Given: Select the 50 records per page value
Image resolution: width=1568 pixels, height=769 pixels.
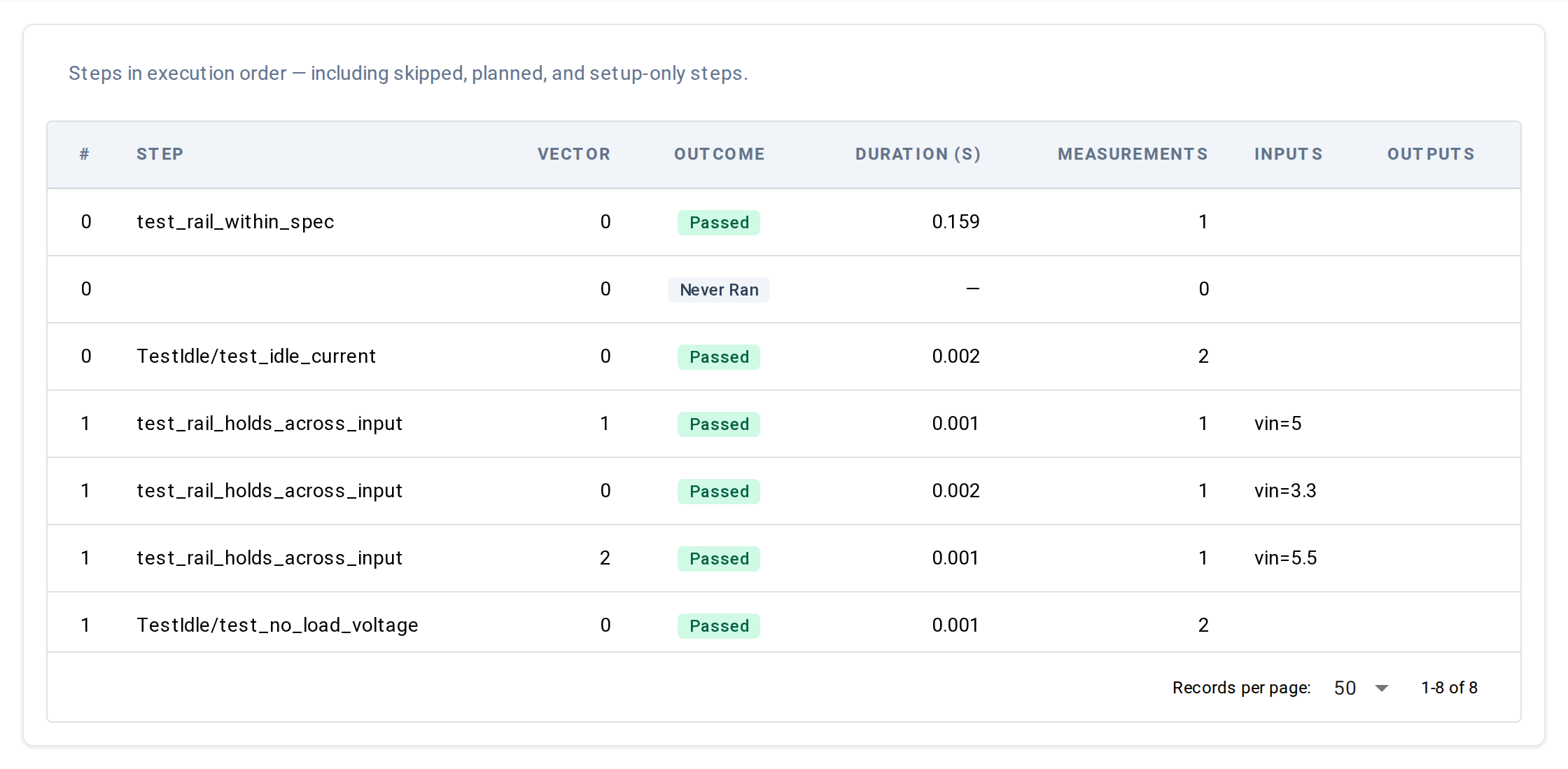Looking at the screenshot, I should click(1345, 688).
